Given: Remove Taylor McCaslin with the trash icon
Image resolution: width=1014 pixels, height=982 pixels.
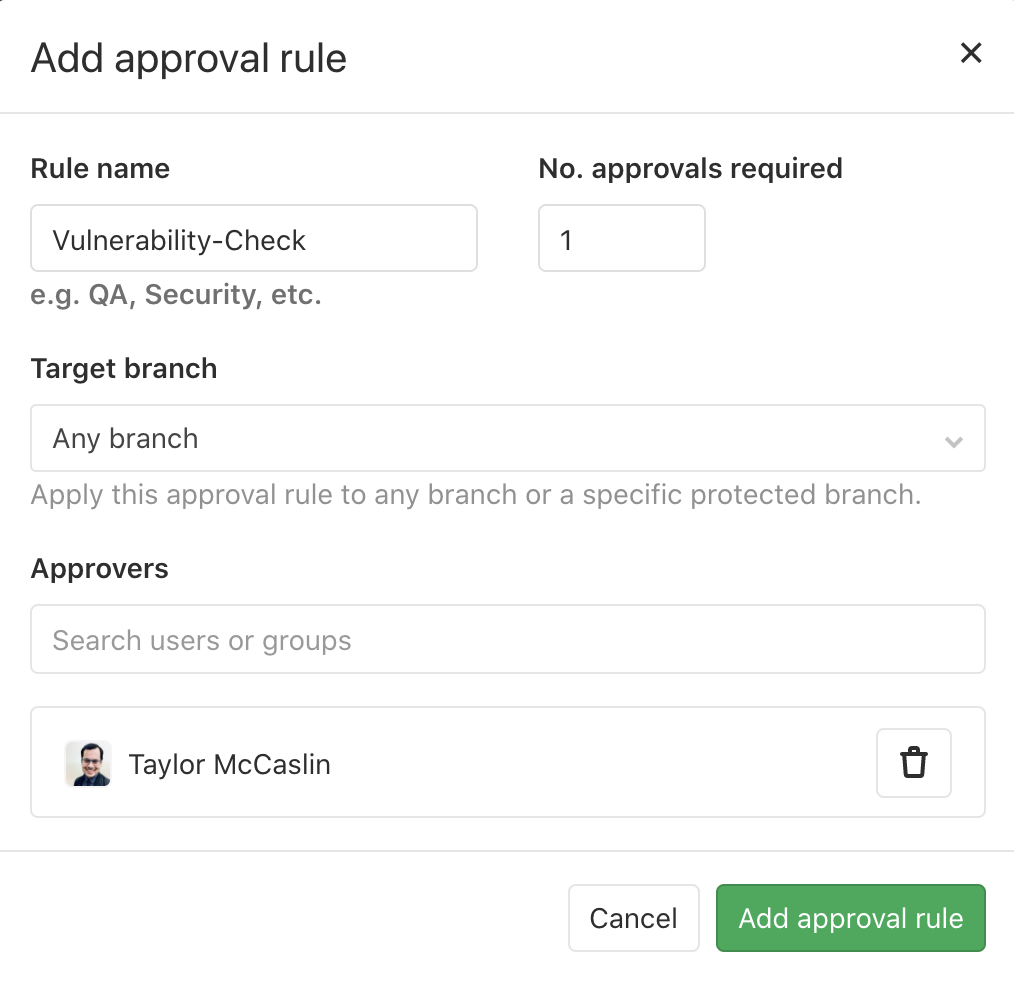Looking at the screenshot, I should point(913,763).
